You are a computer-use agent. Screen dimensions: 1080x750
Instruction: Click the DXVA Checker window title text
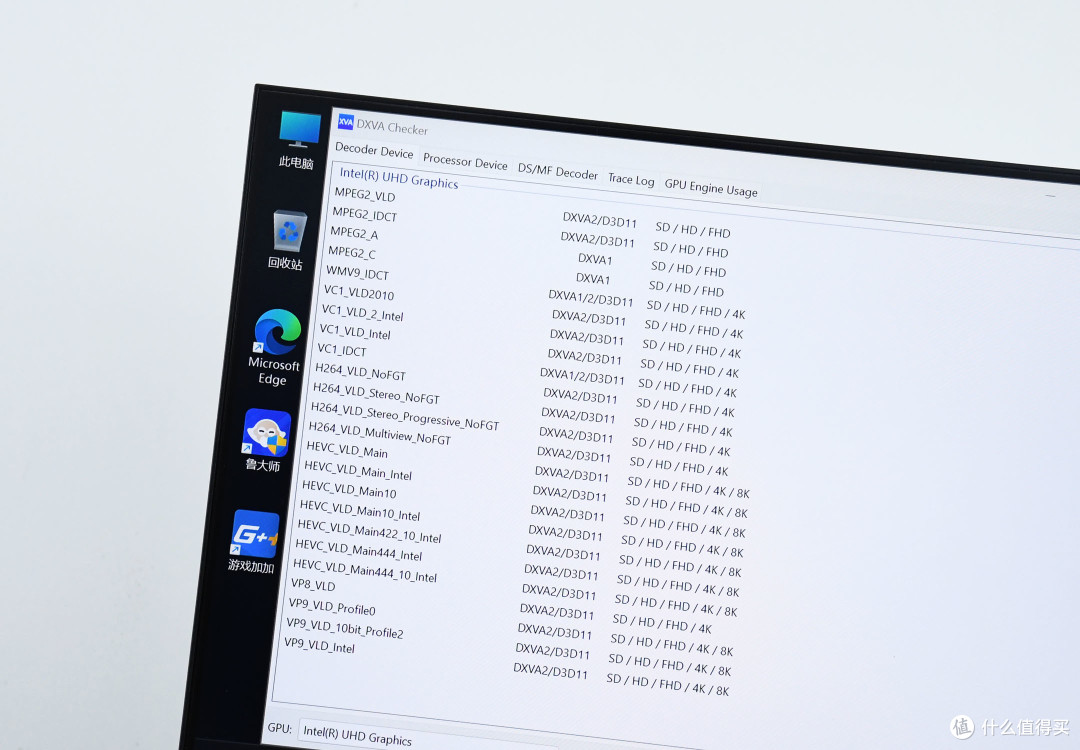tap(392, 127)
